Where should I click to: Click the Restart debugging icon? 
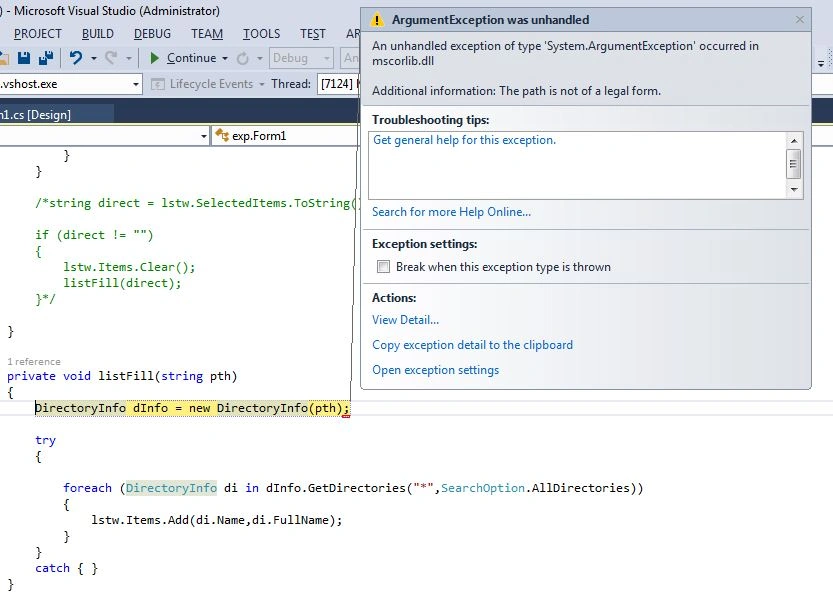point(243,58)
